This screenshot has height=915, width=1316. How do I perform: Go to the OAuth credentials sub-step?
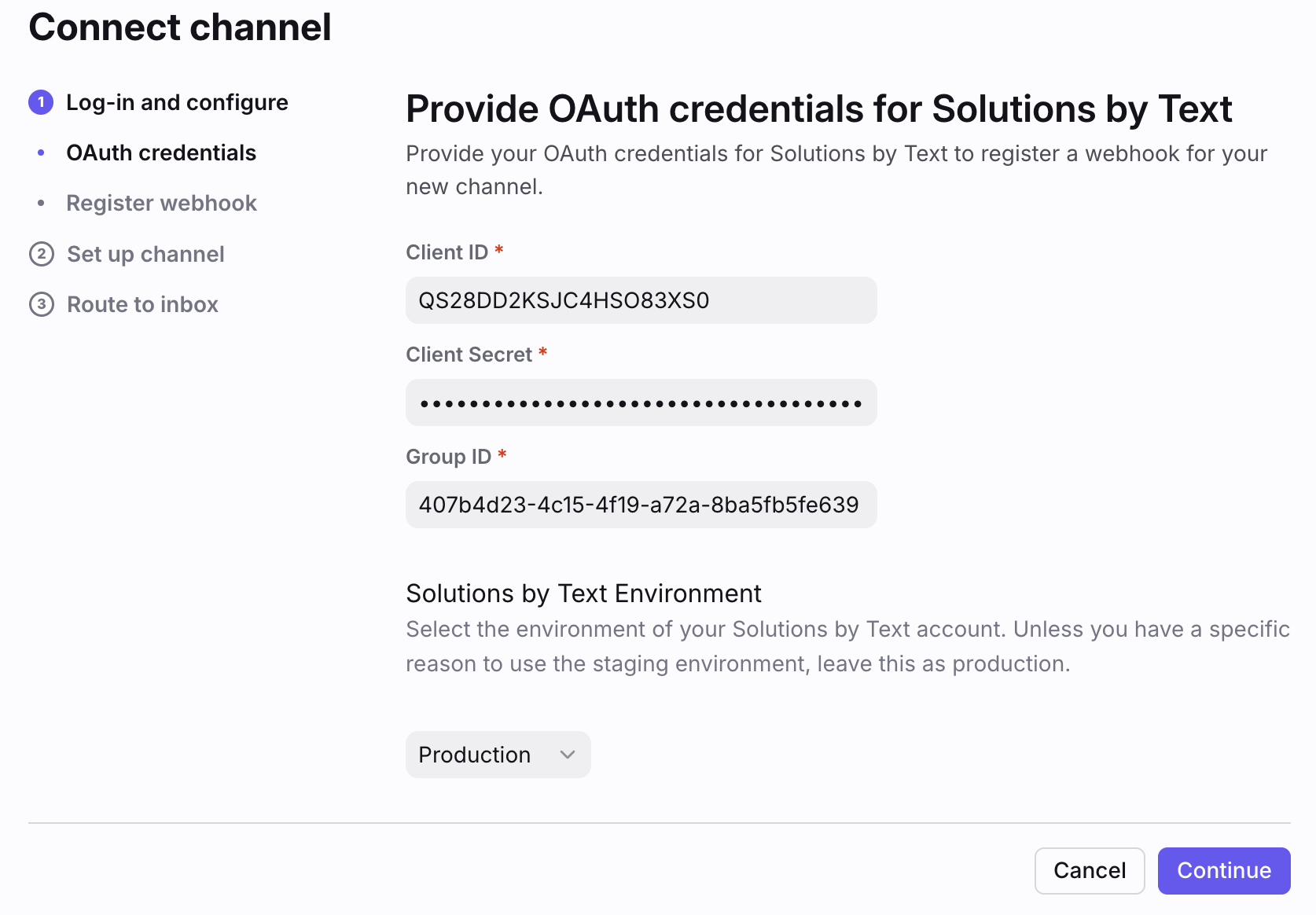(161, 152)
